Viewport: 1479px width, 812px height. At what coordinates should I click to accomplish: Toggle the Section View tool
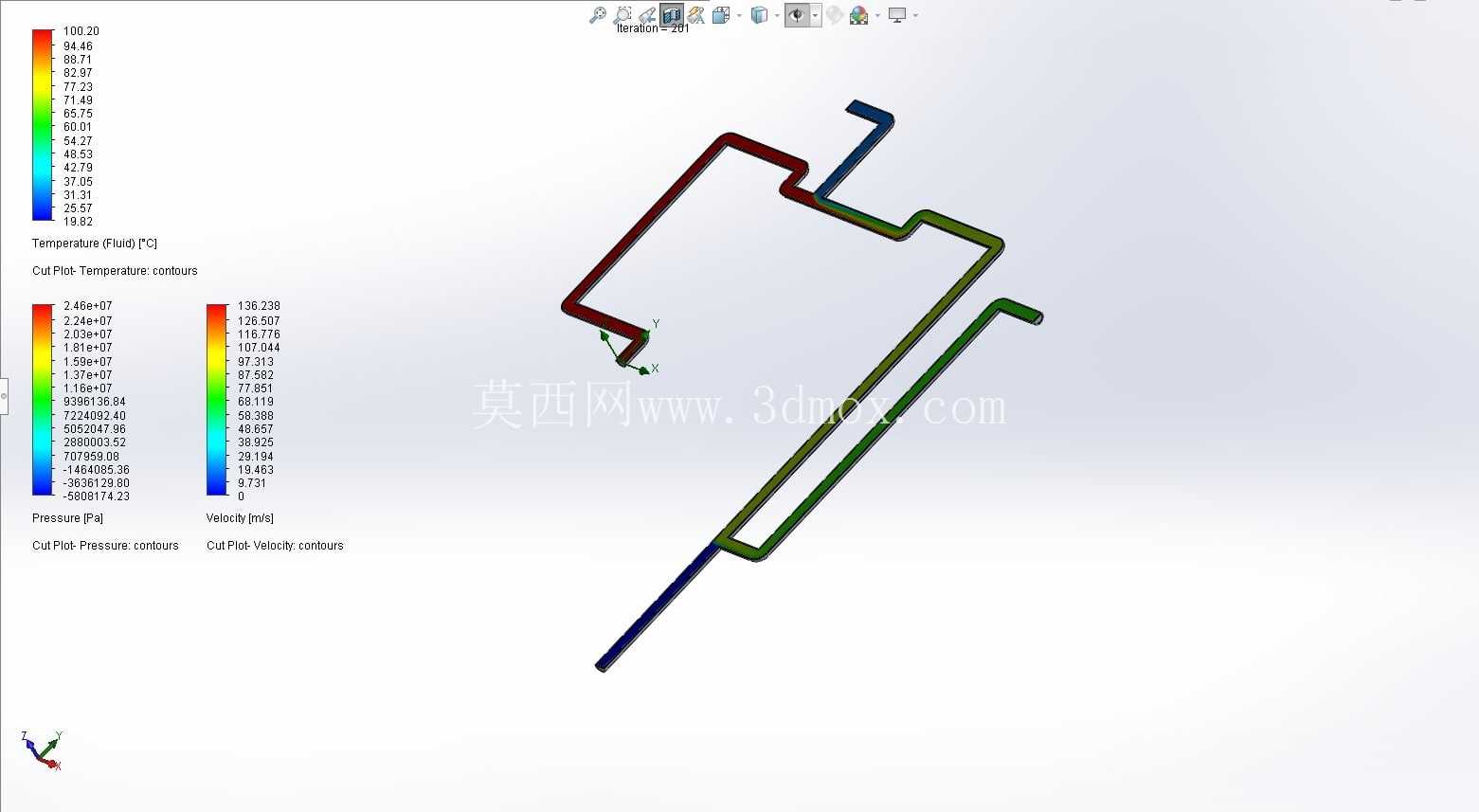pos(672,15)
